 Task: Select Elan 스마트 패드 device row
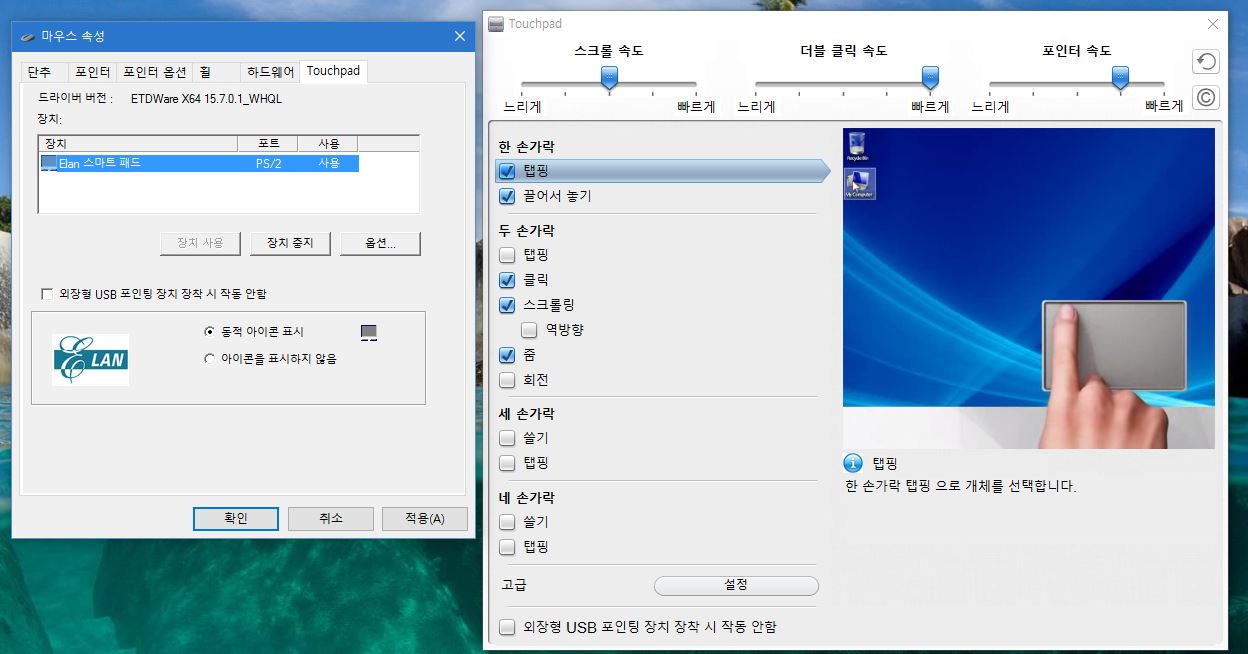199,163
